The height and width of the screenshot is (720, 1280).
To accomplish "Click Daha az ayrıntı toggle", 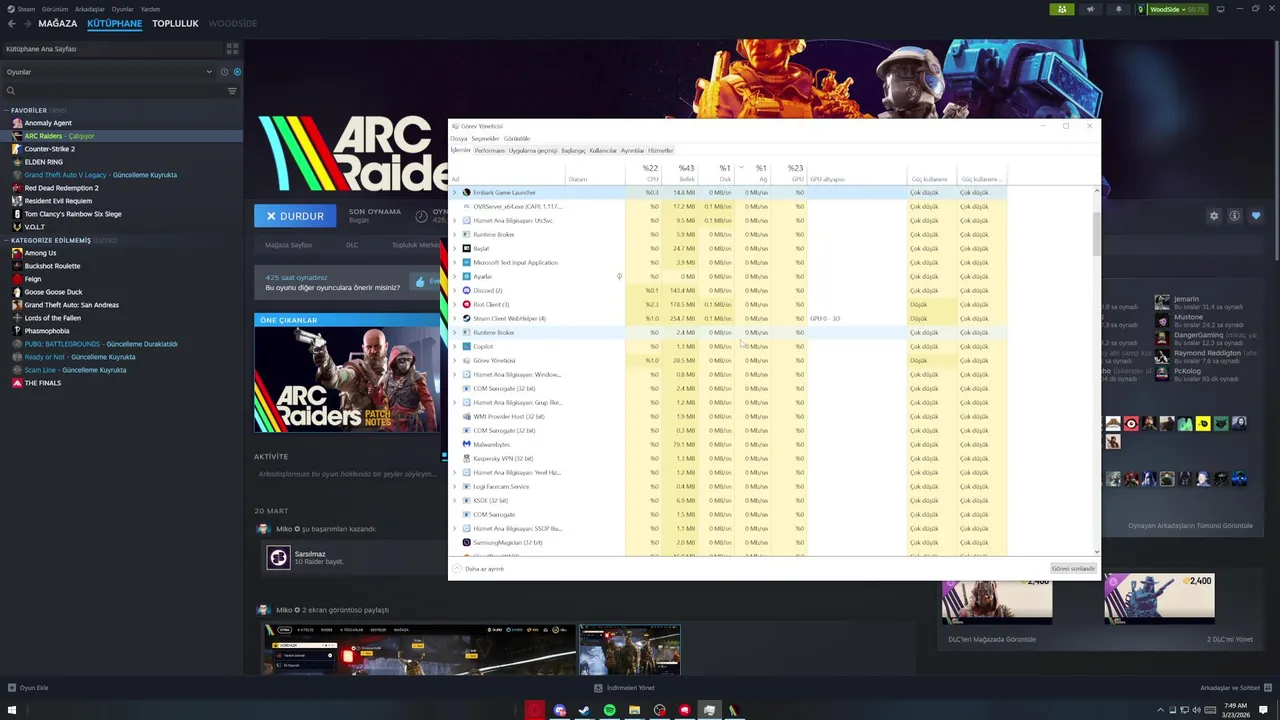I will [479, 568].
